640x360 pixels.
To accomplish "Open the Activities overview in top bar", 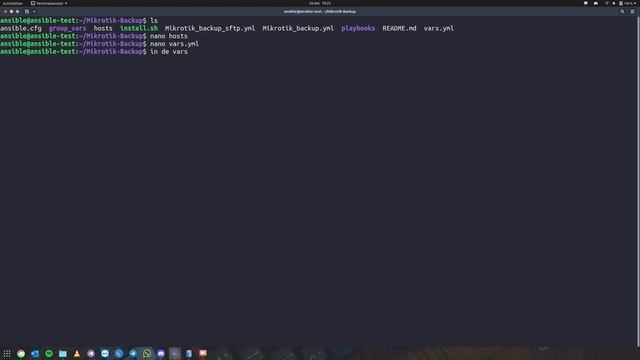I will tap(13, 3).
